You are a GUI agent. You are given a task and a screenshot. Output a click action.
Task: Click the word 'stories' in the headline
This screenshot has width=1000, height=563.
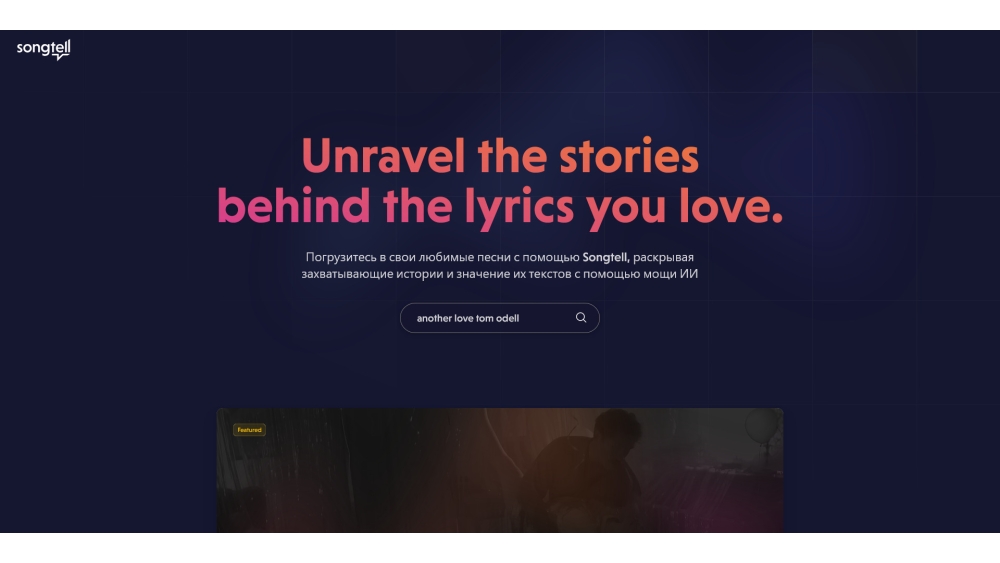pyautogui.click(x=629, y=156)
